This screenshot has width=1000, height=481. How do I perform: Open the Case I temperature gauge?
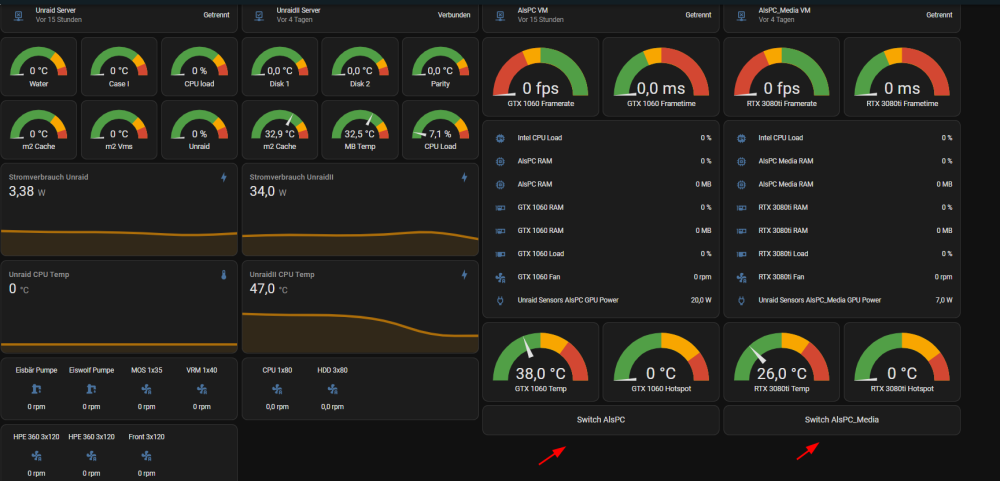click(x=119, y=66)
